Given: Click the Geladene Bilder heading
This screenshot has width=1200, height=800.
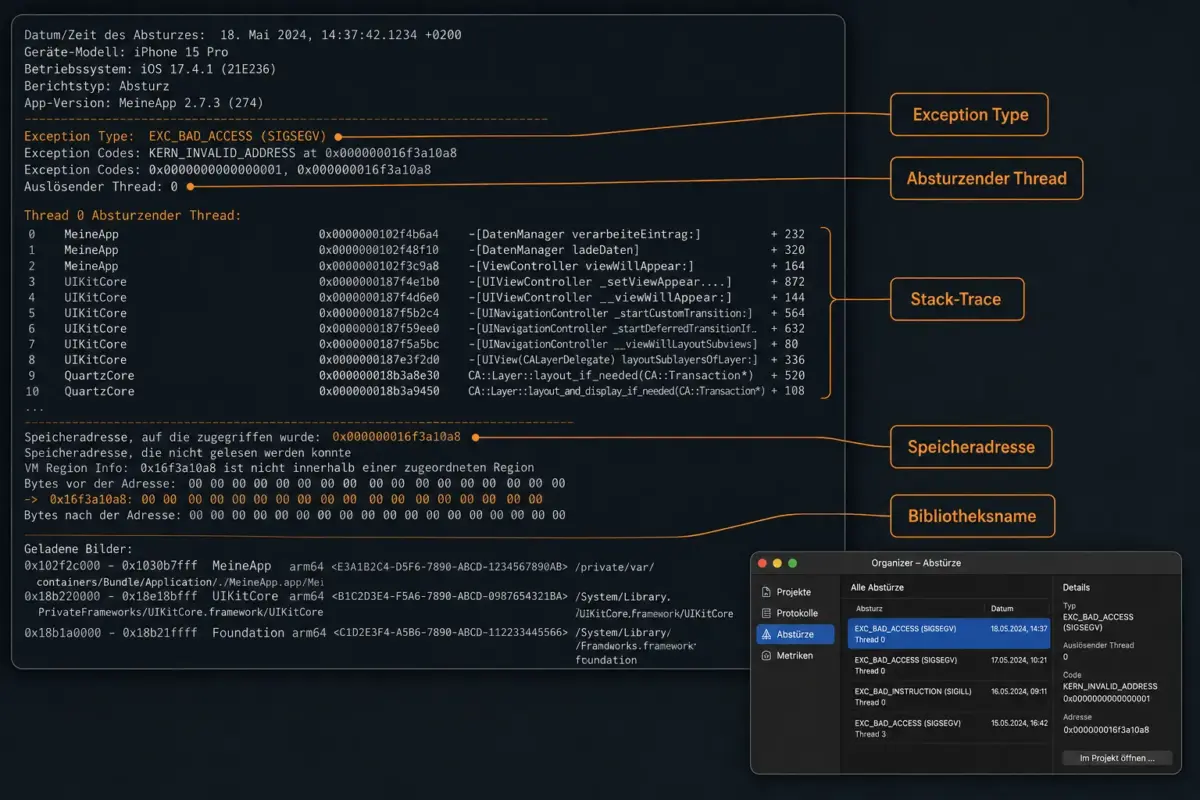Looking at the screenshot, I should pyautogui.click(x=78, y=549).
